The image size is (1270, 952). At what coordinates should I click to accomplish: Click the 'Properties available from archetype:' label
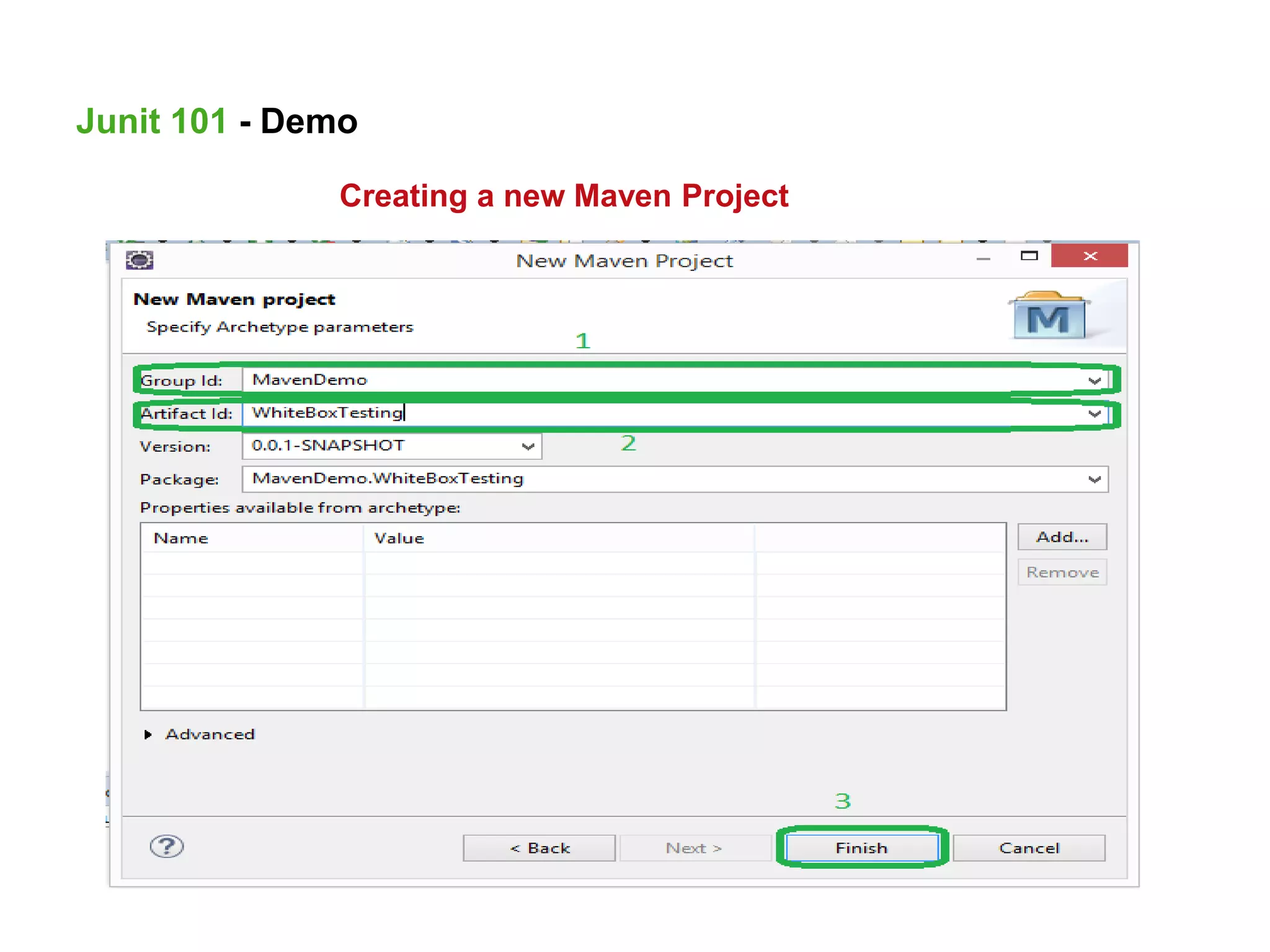click(x=300, y=508)
